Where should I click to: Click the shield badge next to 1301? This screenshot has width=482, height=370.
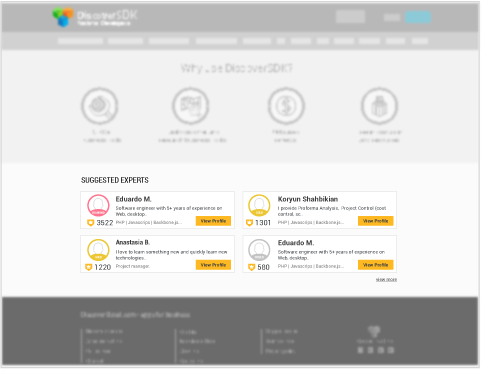click(x=249, y=223)
